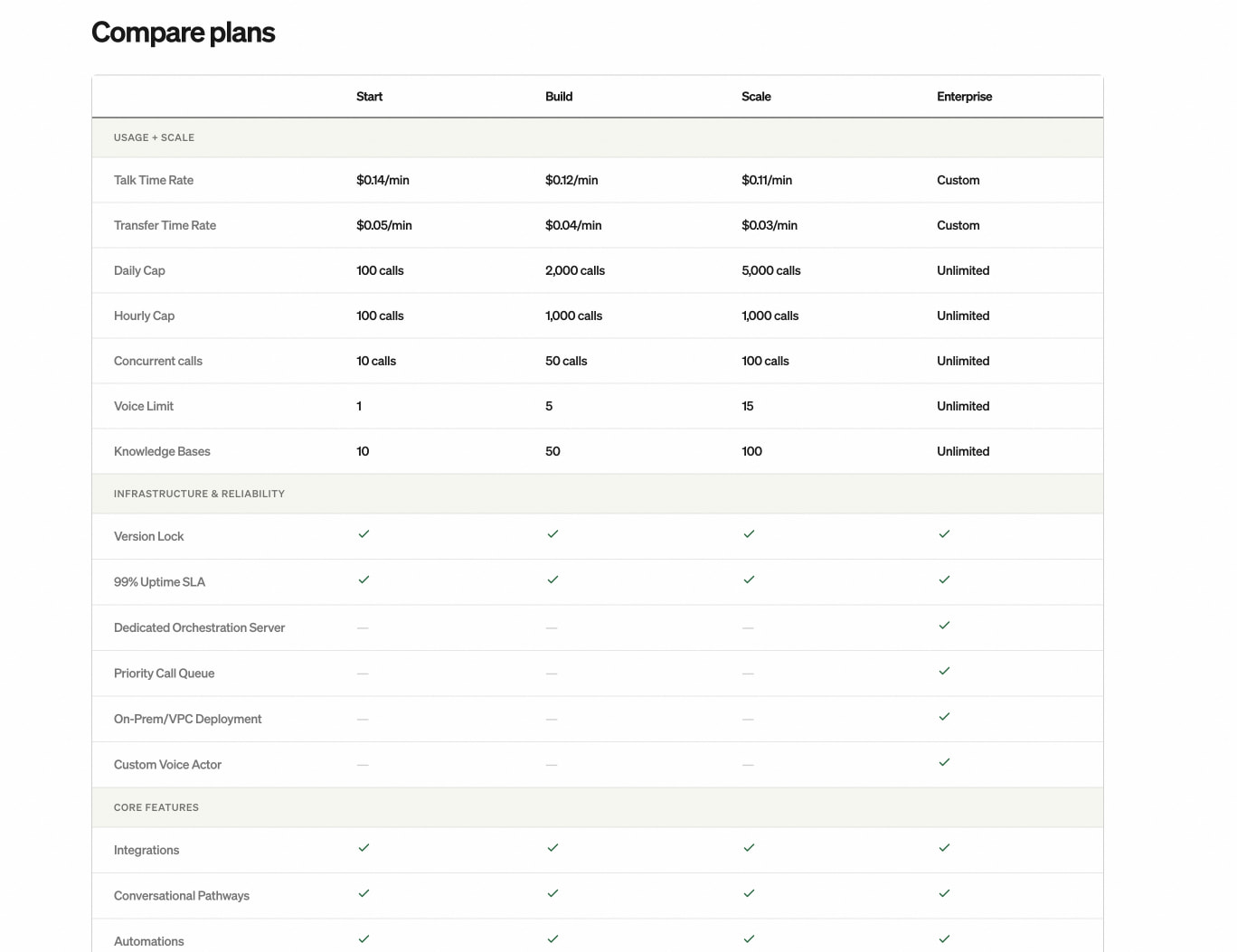1237x952 pixels.
Task: Click Integrations checkmark under Start
Action: coord(364,848)
